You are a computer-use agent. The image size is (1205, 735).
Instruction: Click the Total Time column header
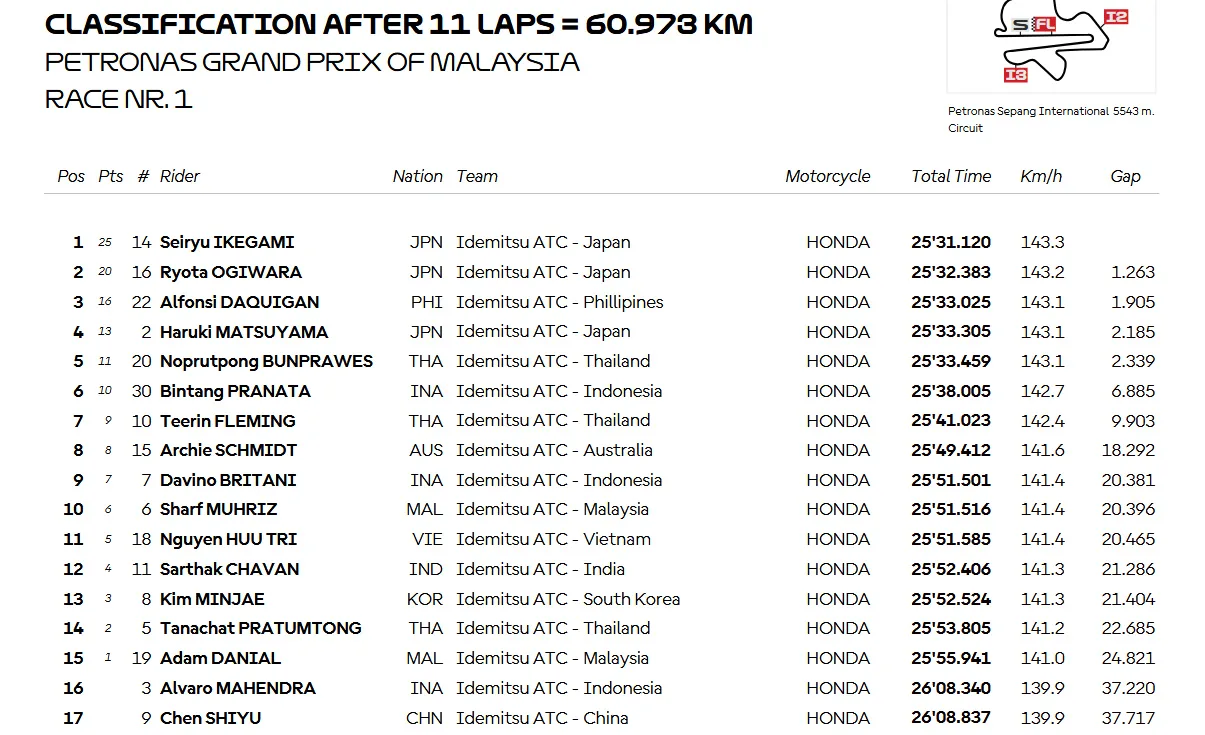pyautogui.click(x=951, y=176)
